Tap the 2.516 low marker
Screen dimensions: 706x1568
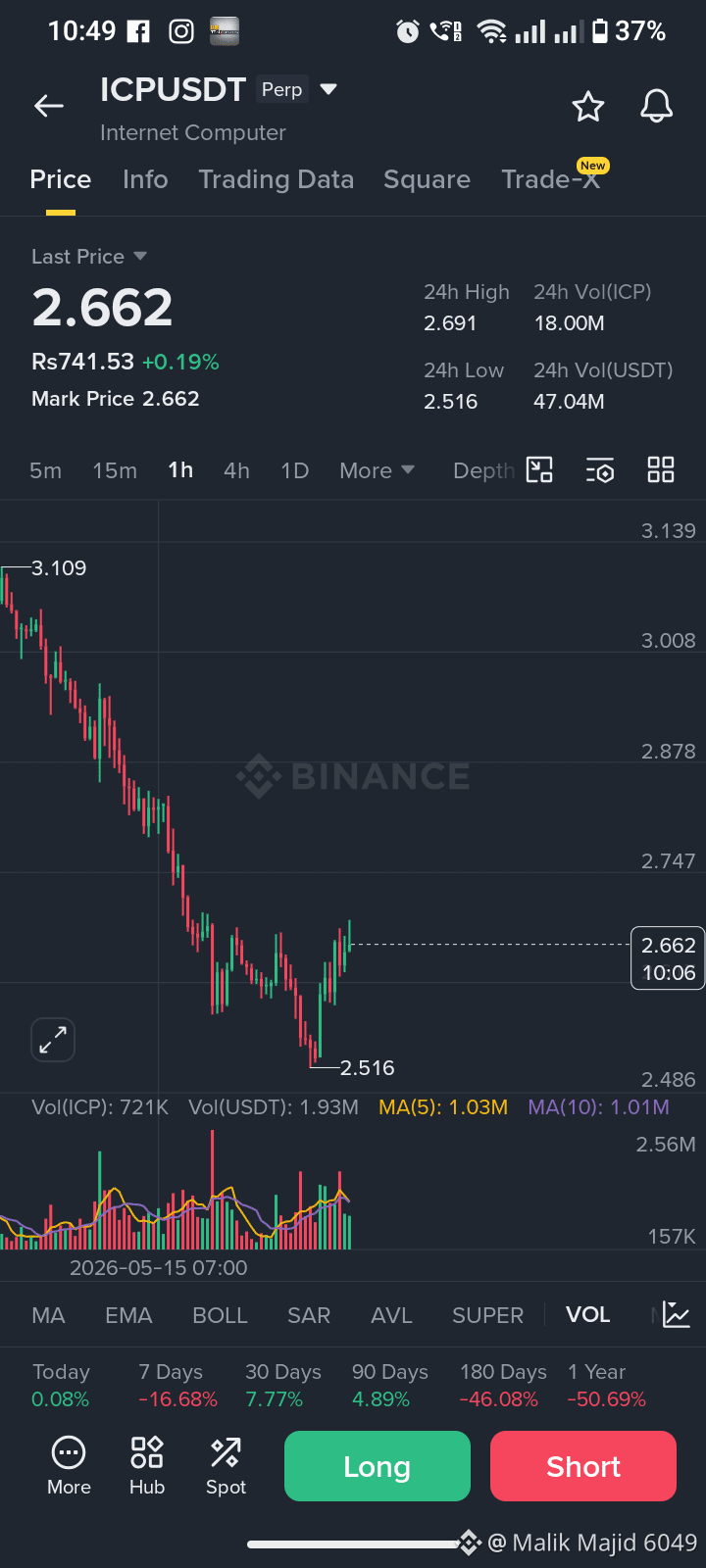pos(368,1067)
